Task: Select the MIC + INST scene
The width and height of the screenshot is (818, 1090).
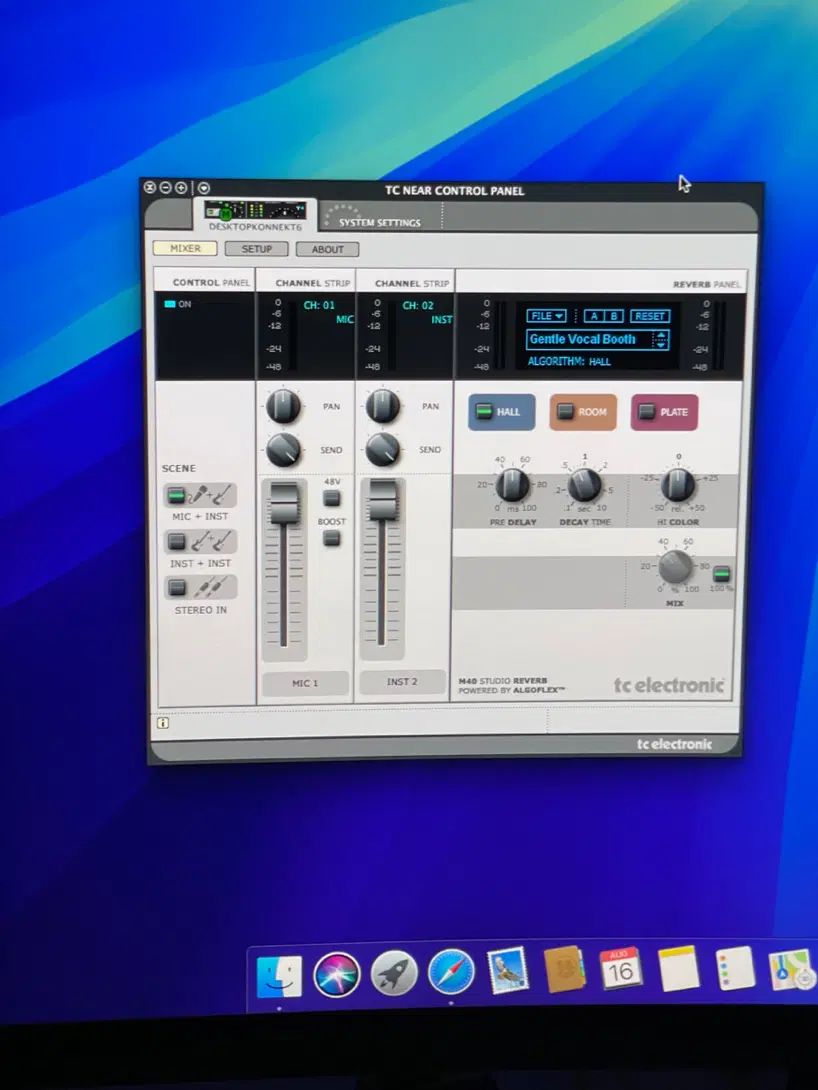Action: pyautogui.click(x=200, y=495)
